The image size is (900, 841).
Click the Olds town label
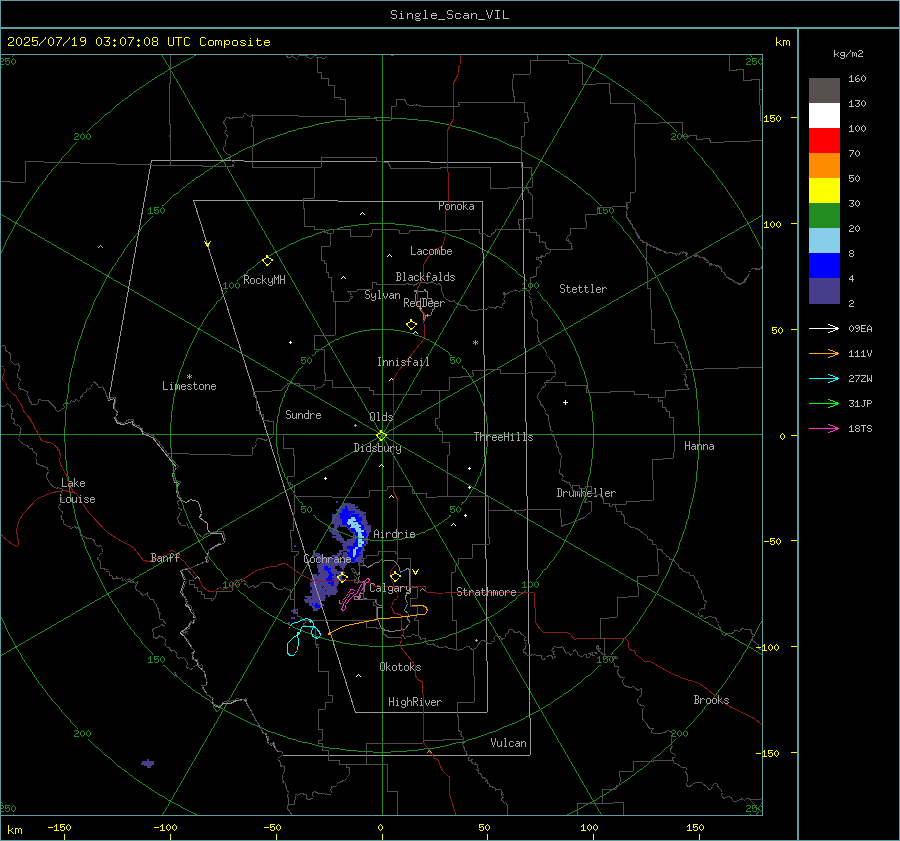click(381, 417)
